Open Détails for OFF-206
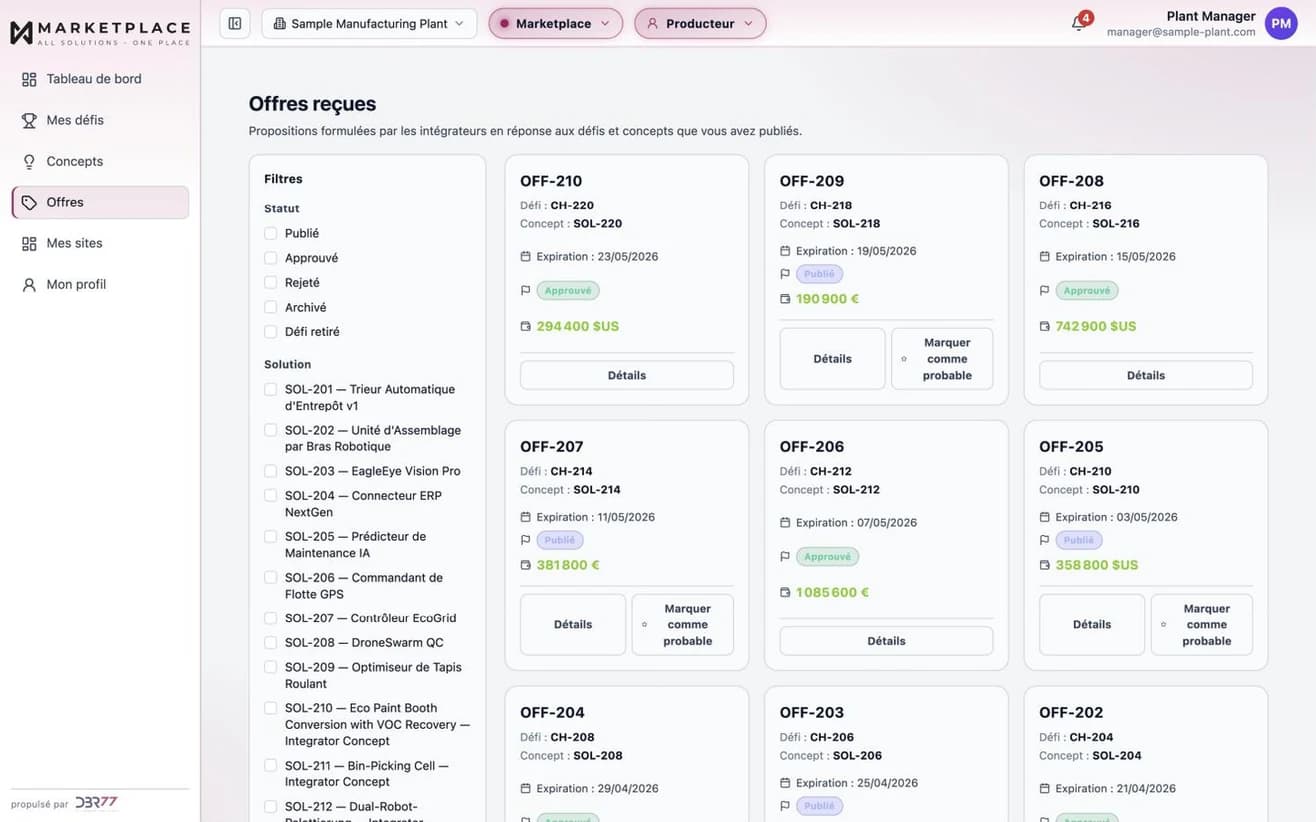Viewport: 1316px width, 822px height. tap(886, 641)
